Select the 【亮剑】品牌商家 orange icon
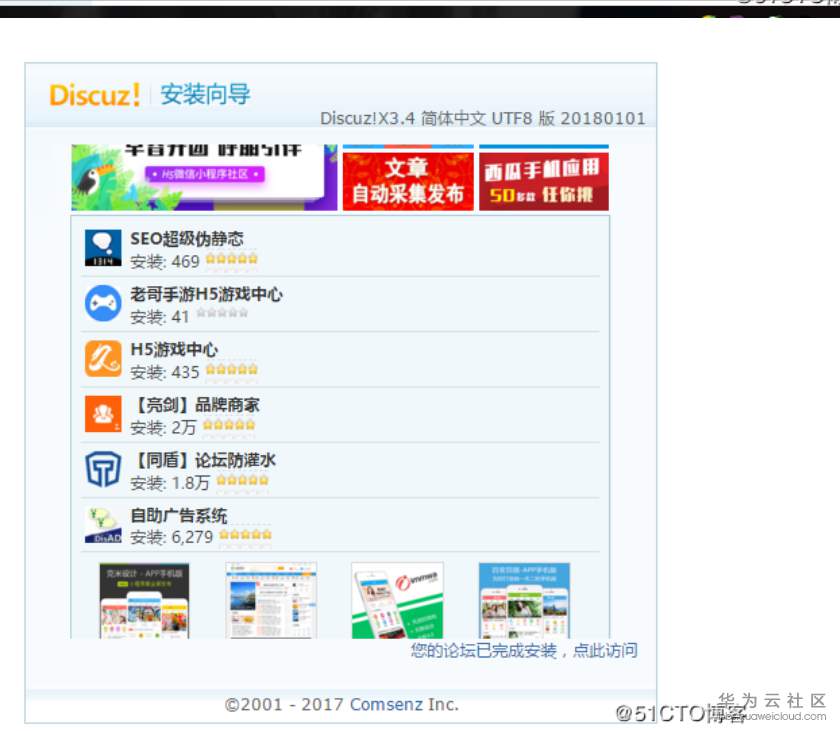This screenshot has width=840, height=731. tap(103, 413)
